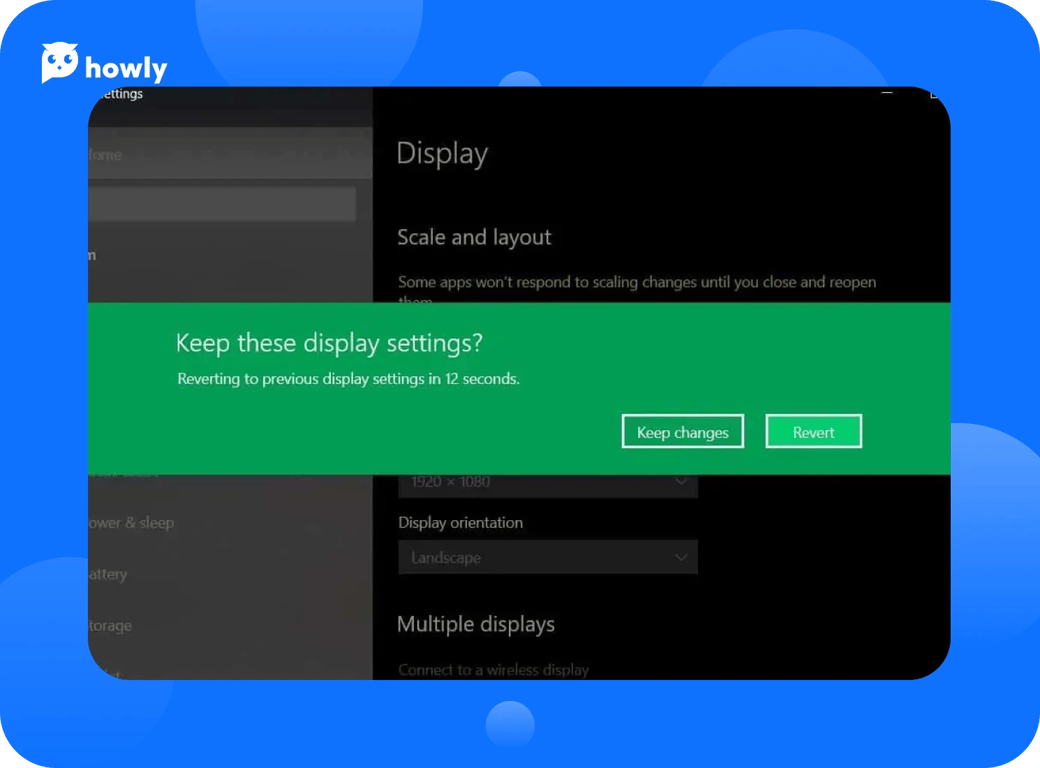The height and width of the screenshot is (768, 1040).
Task: Open Connect to a wireless display link
Action: click(x=493, y=670)
